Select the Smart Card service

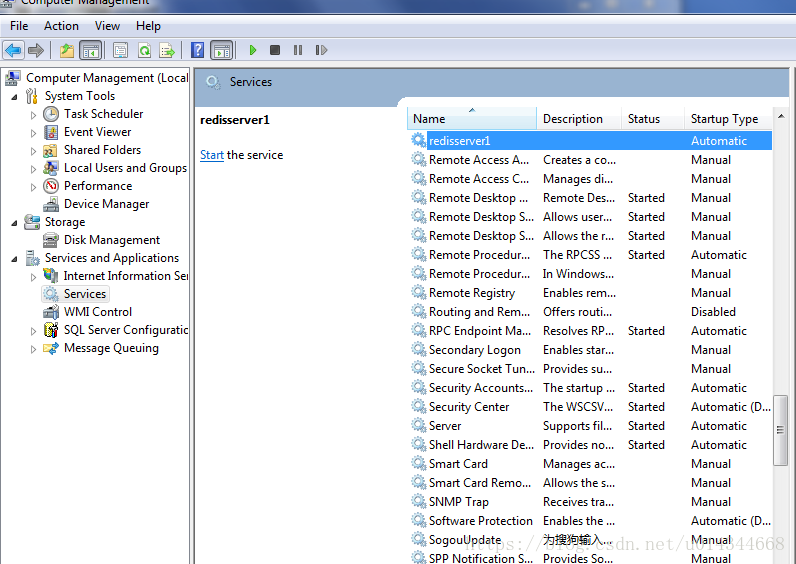pos(590,464)
